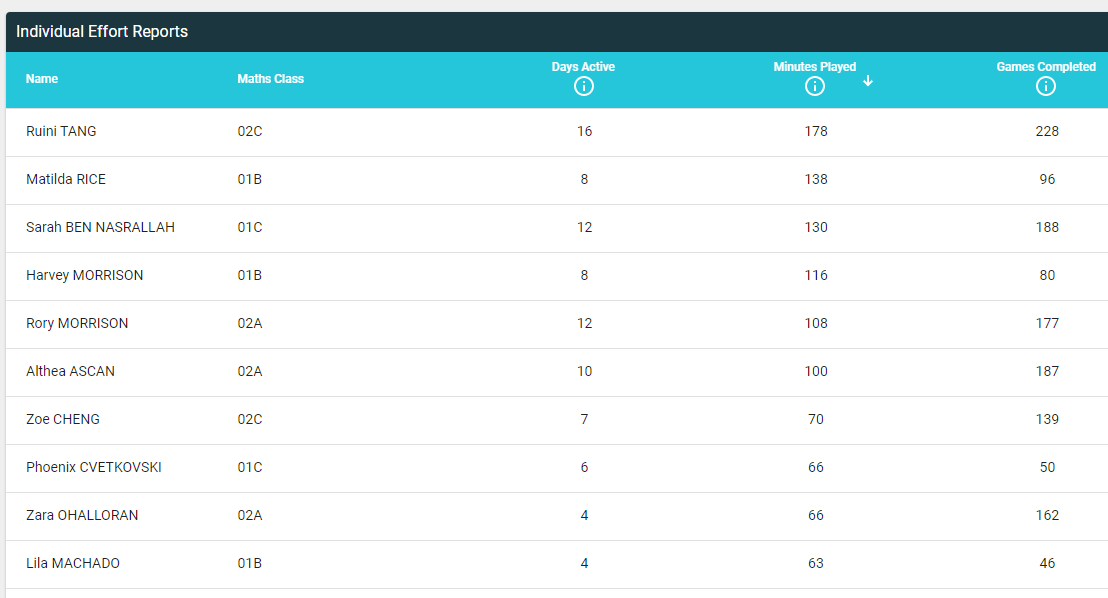
Task: Select Zoe CHENG's row
Action: click(63, 419)
